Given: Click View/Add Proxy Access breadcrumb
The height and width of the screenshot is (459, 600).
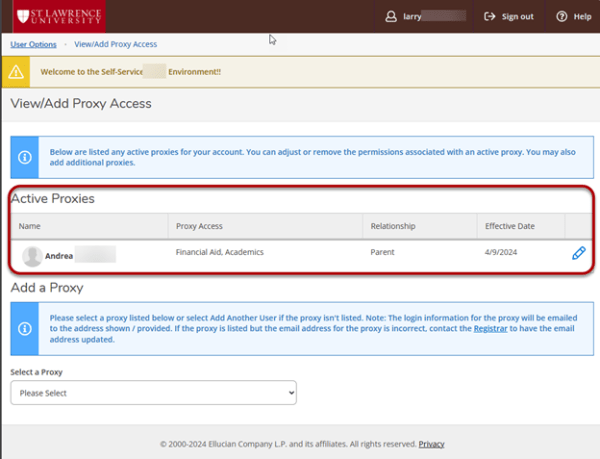Looking at the screenshot, I should (x=116, y=44).
